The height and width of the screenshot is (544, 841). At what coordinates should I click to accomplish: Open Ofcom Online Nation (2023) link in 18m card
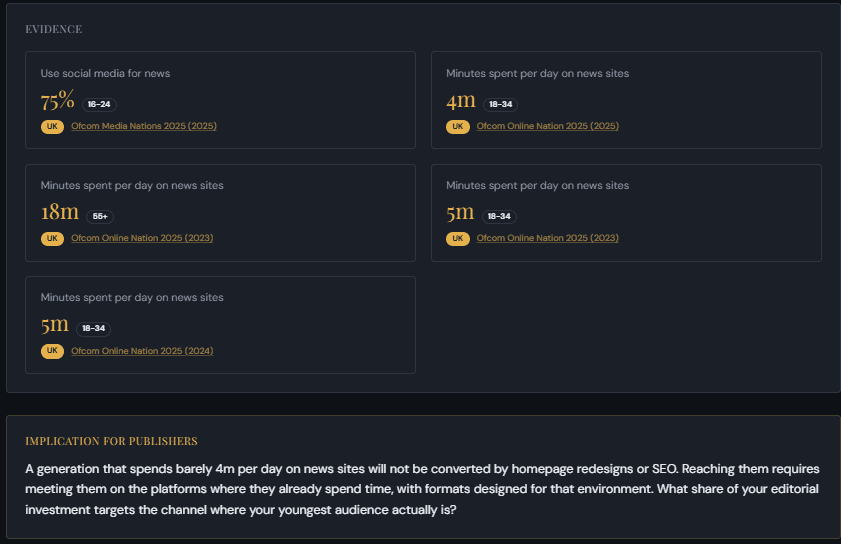tap(142, 238)
